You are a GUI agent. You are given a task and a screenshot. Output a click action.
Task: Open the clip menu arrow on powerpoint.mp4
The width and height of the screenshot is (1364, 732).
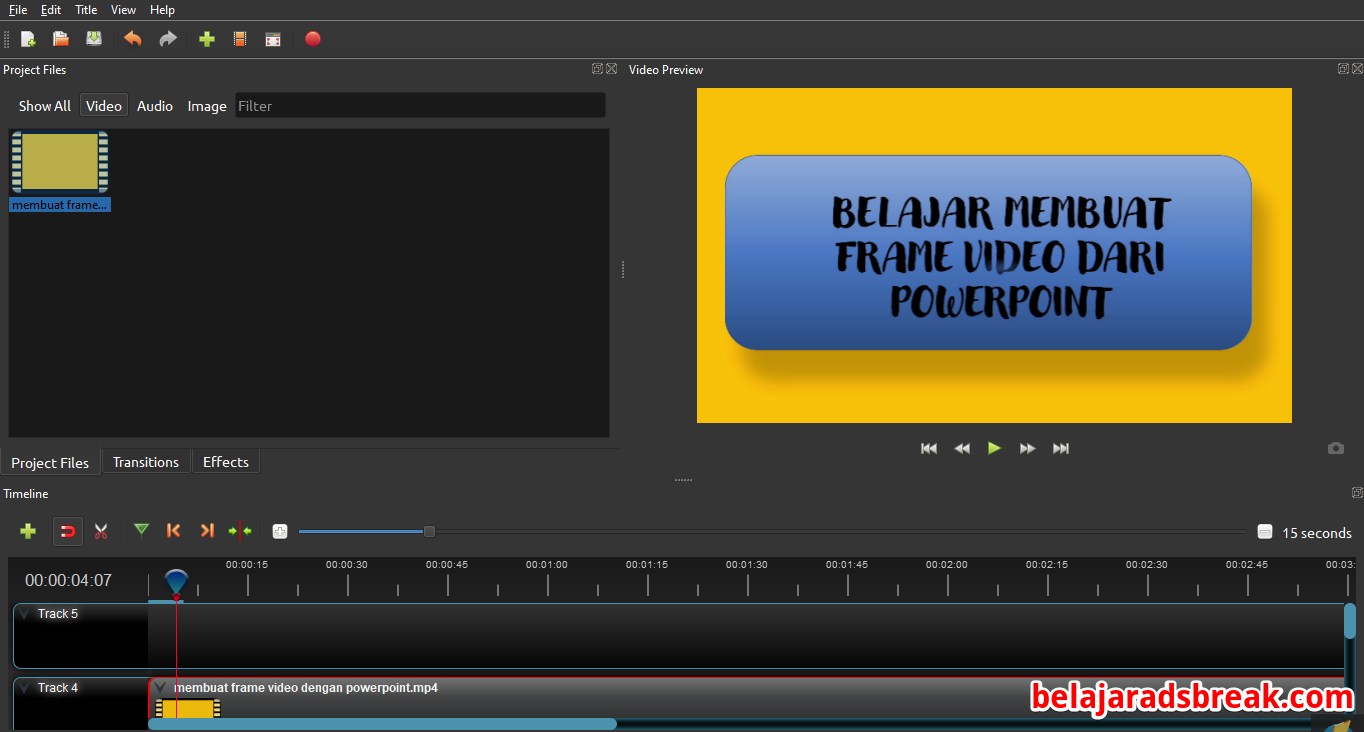click(x=161, y=688)
